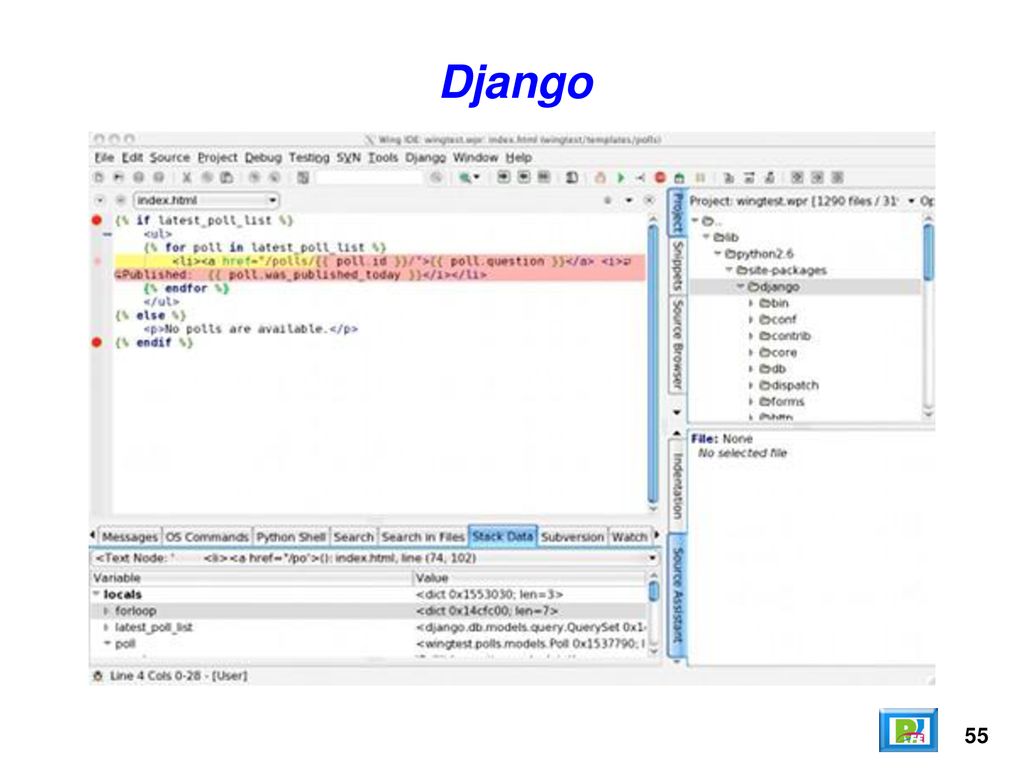
Task: Click the New File toolbar icon
Action: coord(99,178)
